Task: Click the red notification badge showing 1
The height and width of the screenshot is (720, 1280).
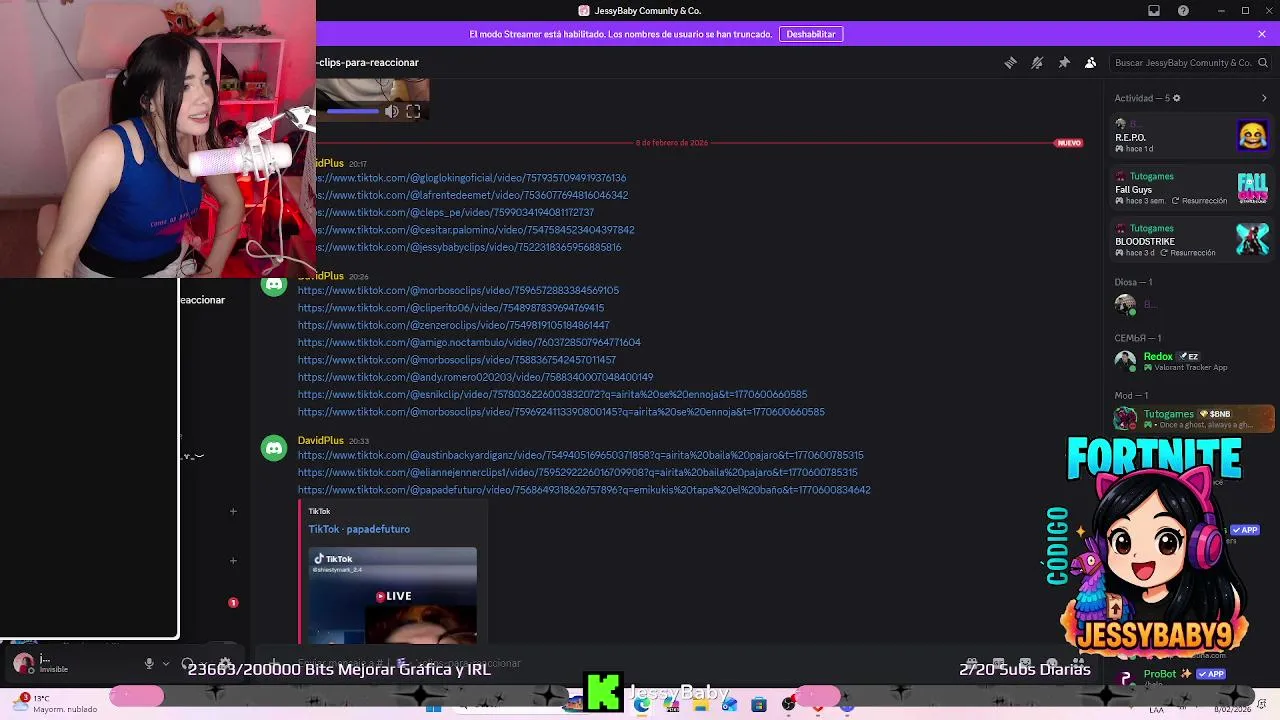Action: point(233,603)
